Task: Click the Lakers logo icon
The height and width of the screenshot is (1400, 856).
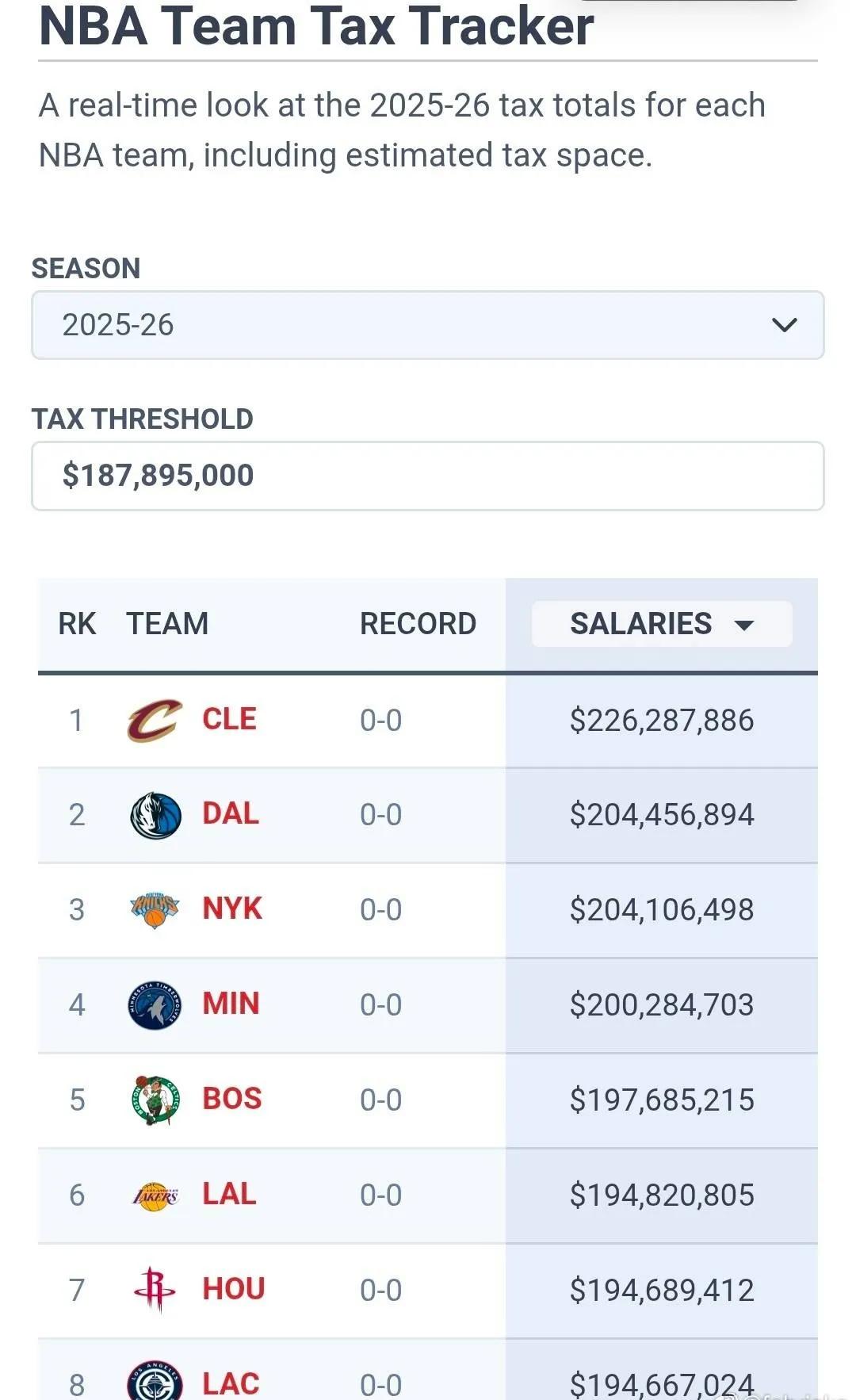Action: point(155,1195)
